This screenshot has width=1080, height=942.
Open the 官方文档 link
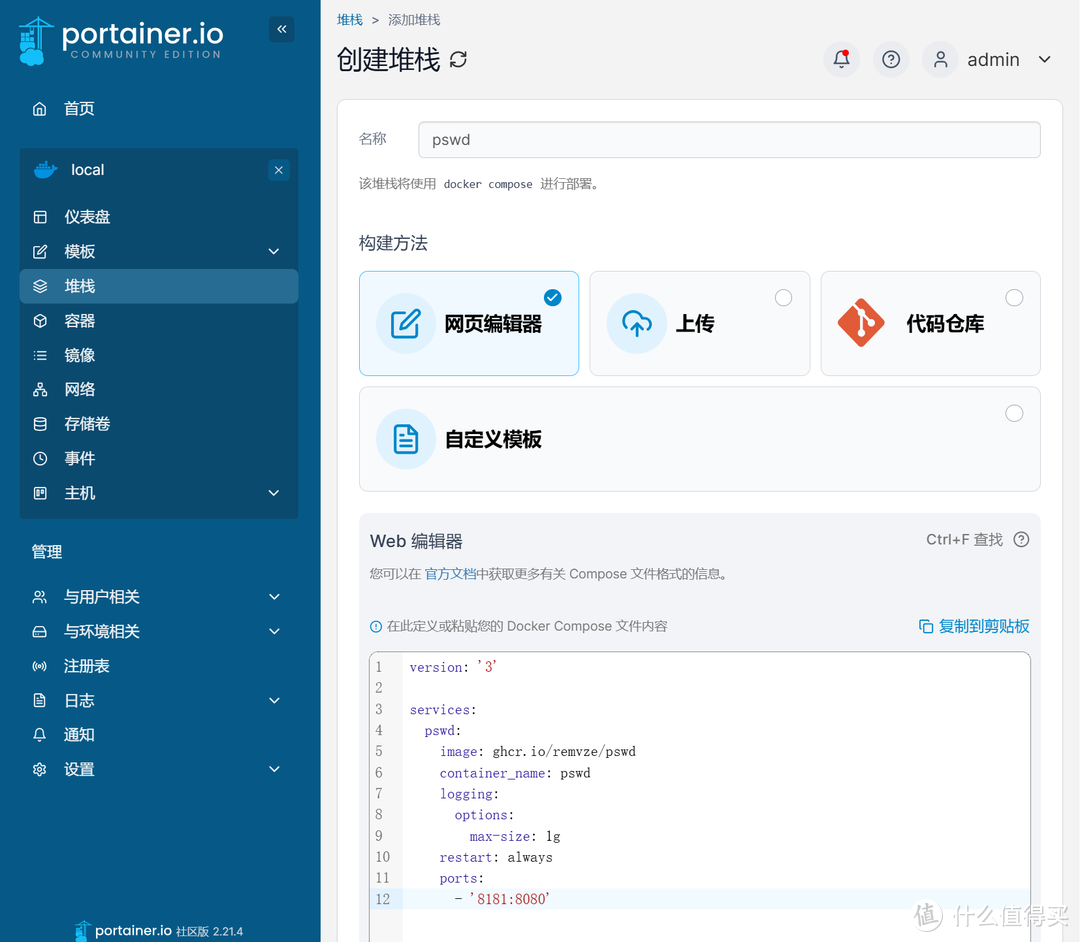tap(450, 574)
